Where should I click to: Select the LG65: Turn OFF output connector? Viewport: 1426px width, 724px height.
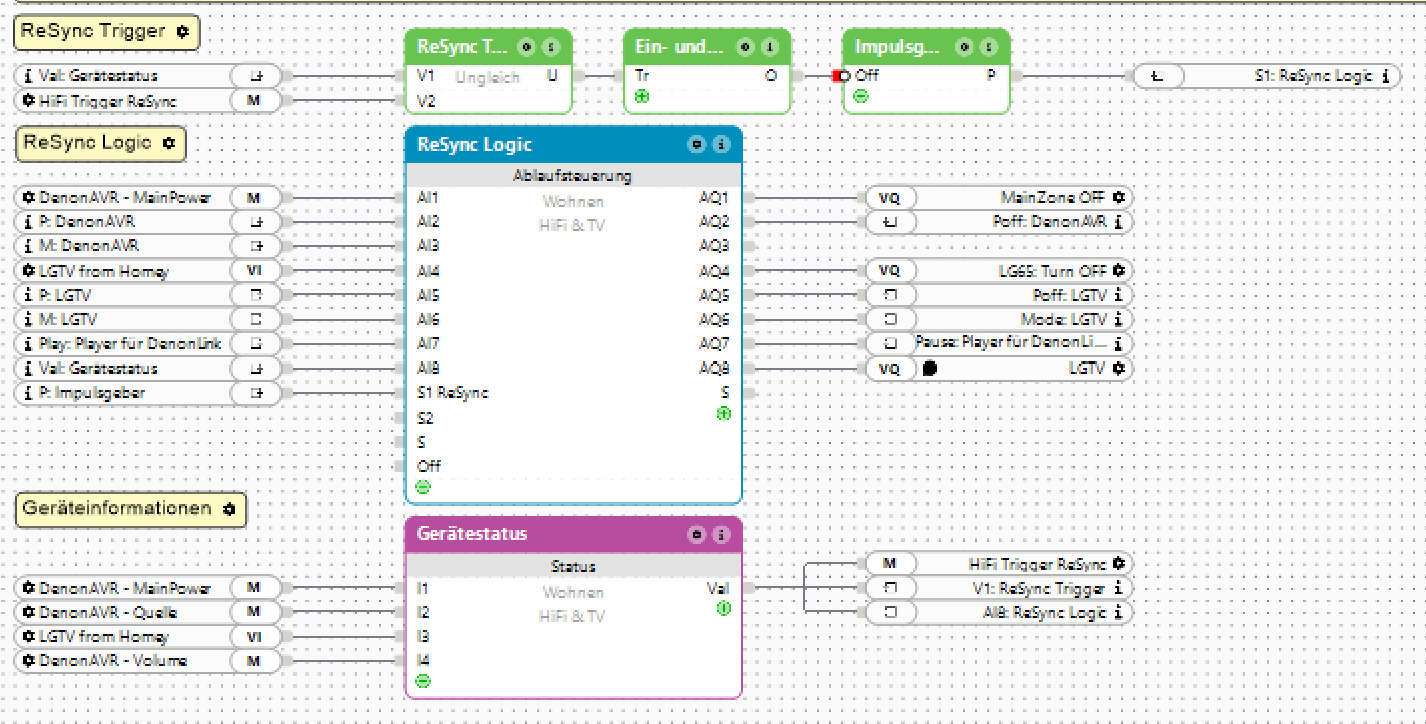point(998,271)
